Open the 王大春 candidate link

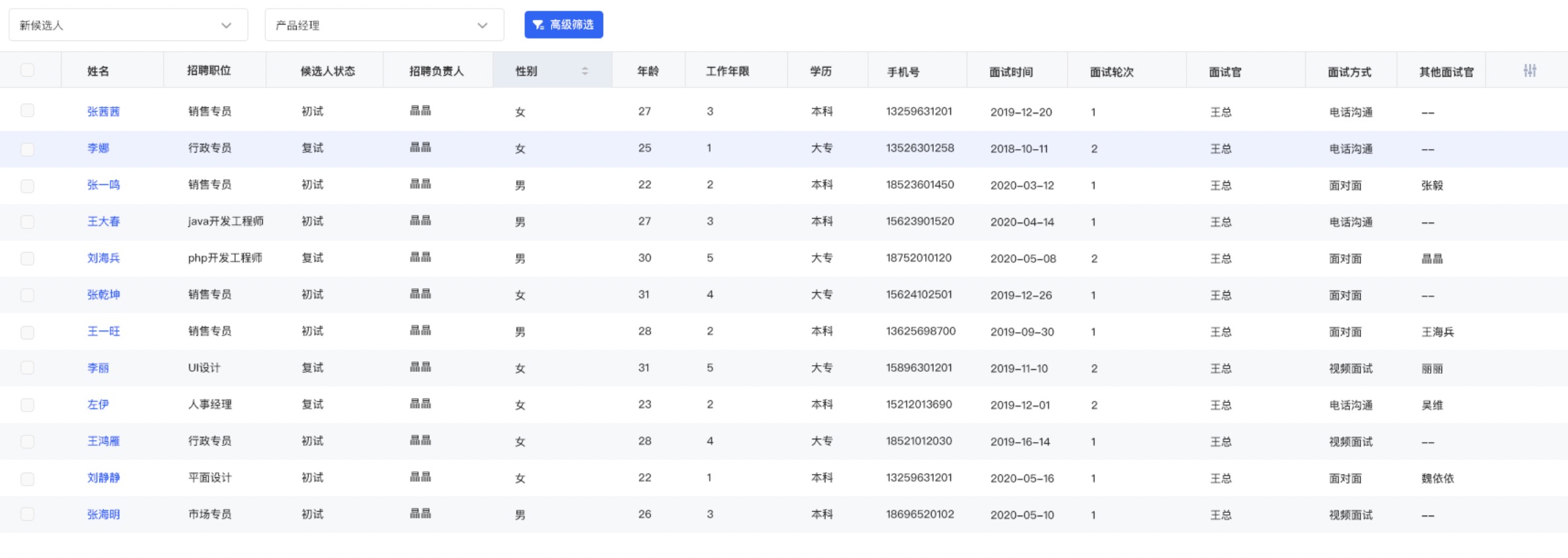tap(103, 221)
